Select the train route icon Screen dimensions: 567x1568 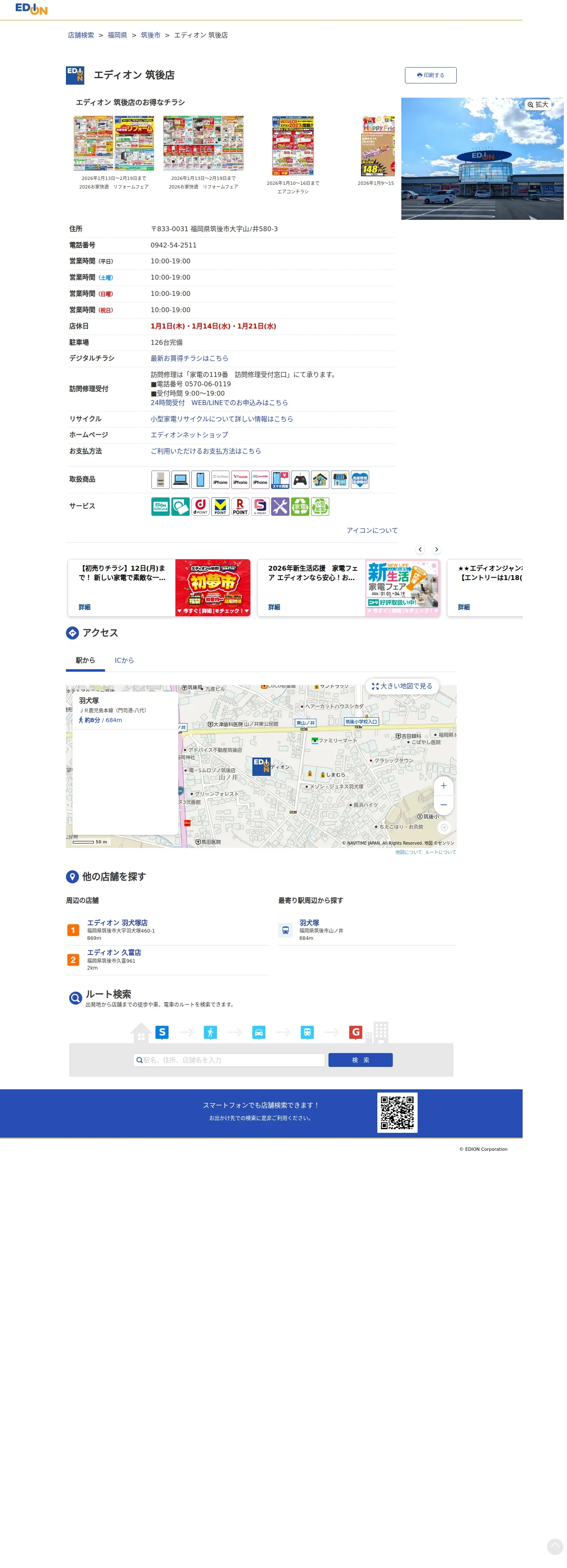pyautogui.click(x=307, y=1032)
